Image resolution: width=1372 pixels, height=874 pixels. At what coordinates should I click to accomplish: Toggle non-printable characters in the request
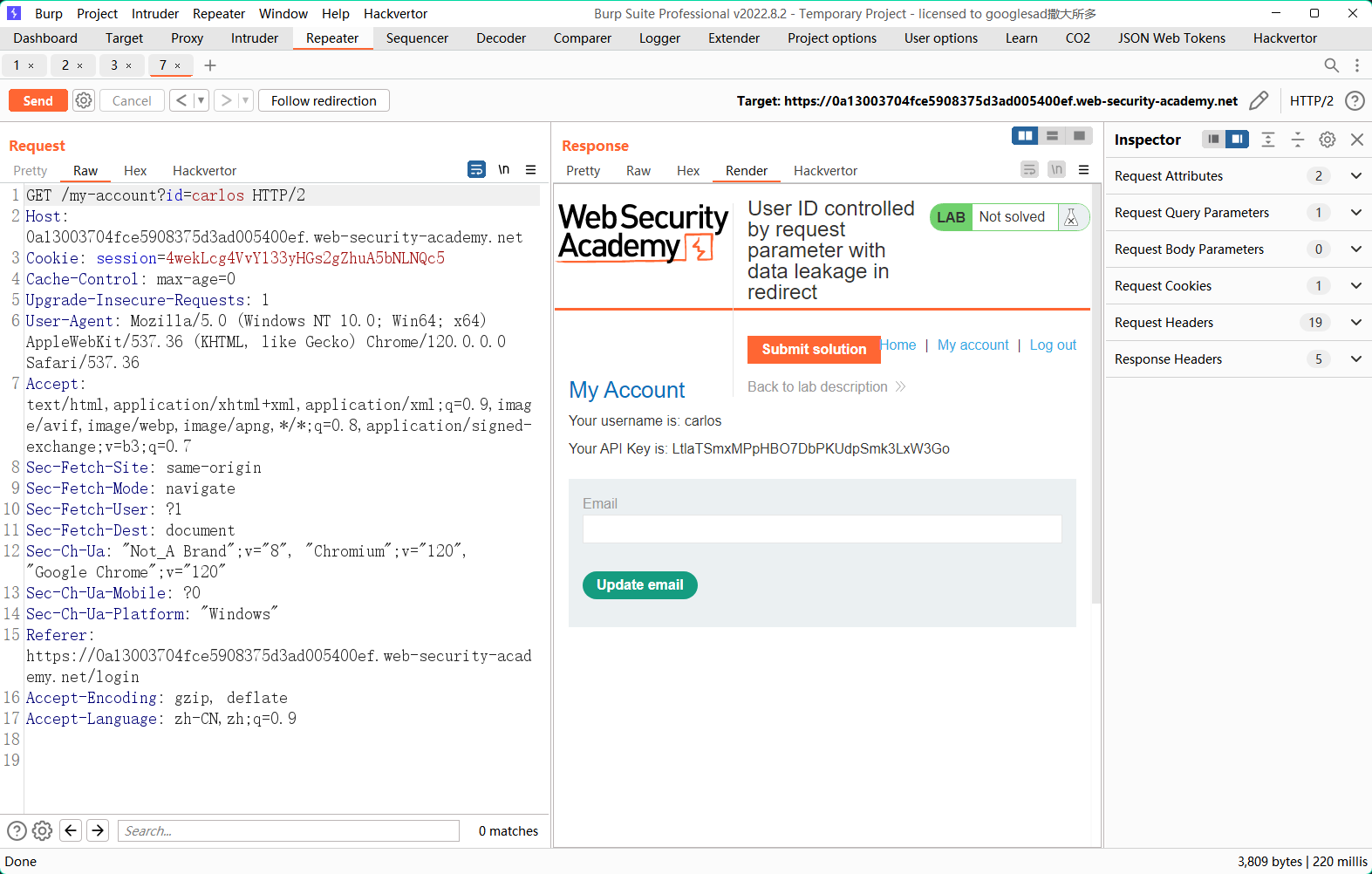[504, 169]
